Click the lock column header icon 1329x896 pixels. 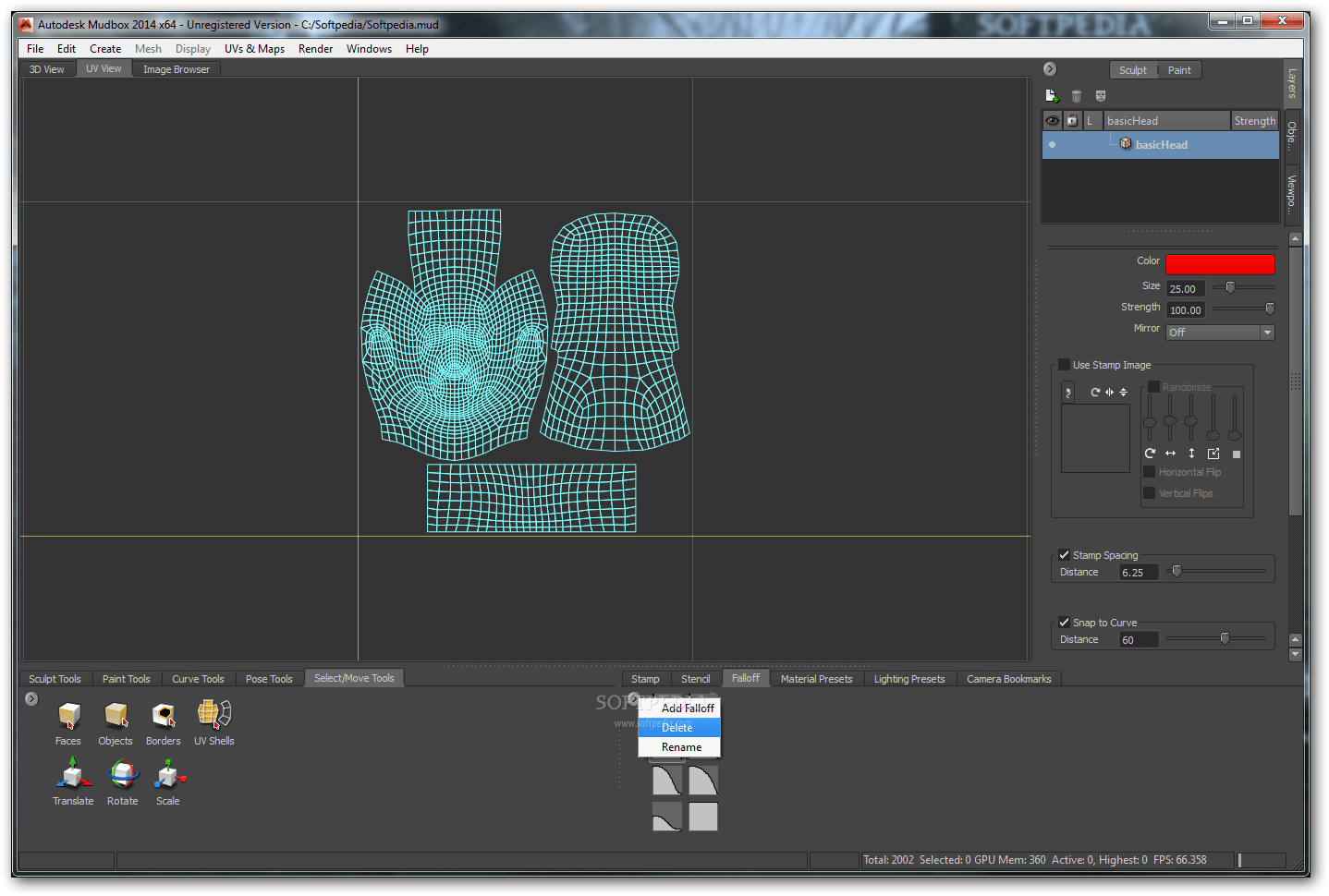1072,121
